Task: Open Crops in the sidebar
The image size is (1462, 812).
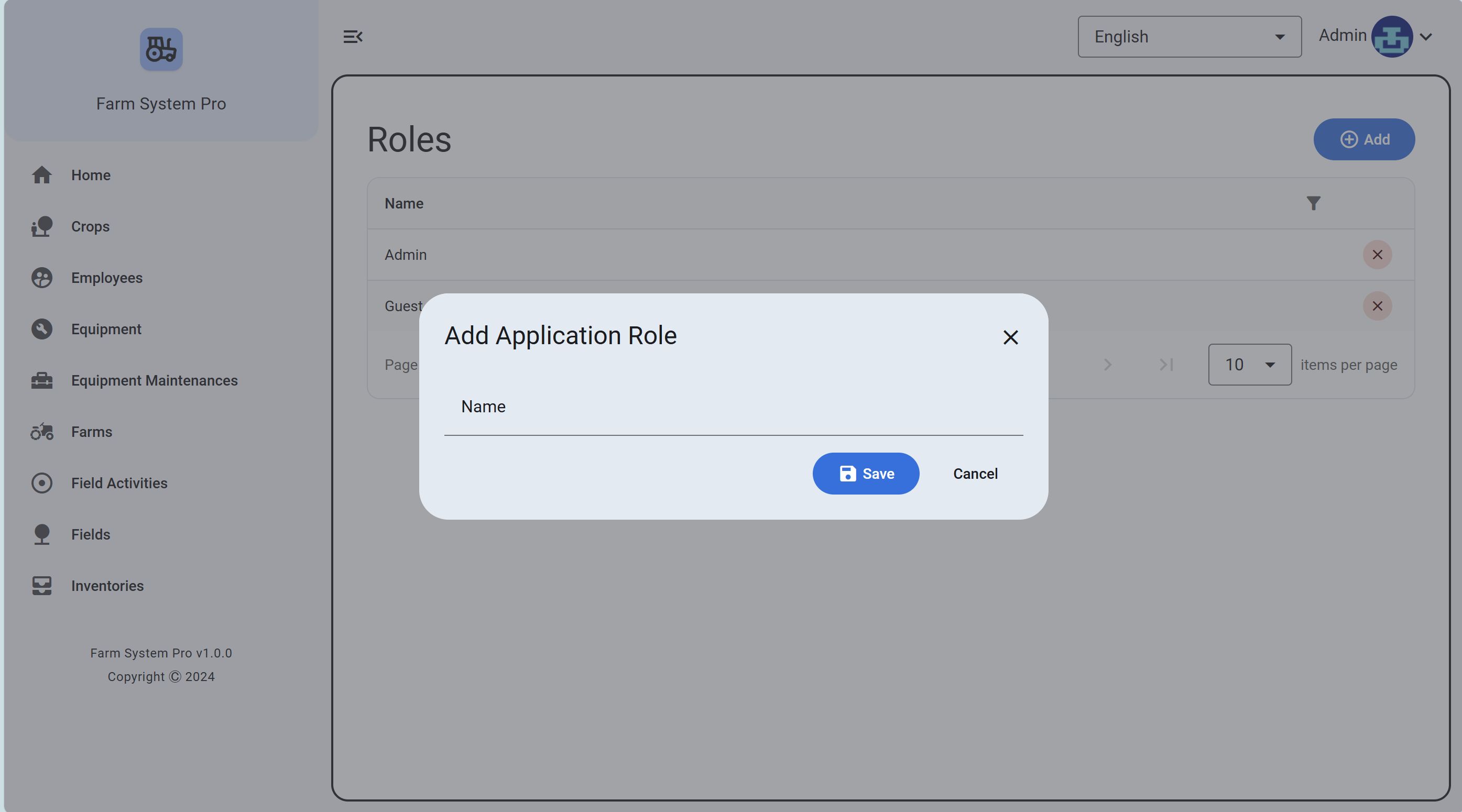Action: pos(90,226)
